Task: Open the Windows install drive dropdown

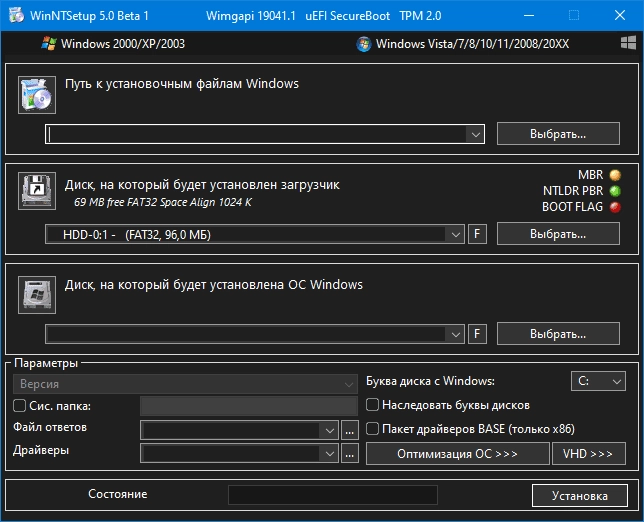Action: [455, 334]
